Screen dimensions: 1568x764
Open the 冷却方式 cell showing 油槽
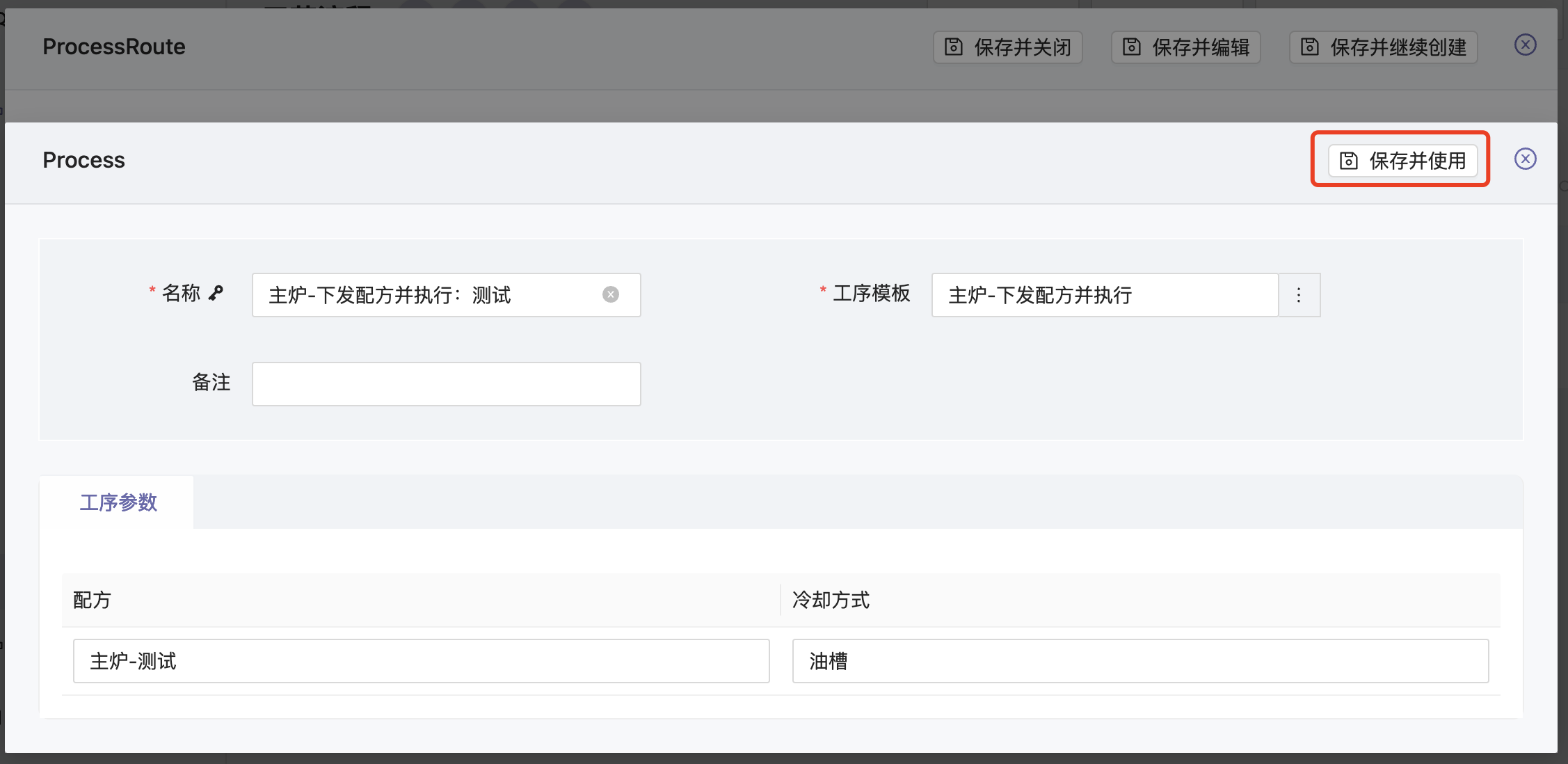click(1139, 661)
